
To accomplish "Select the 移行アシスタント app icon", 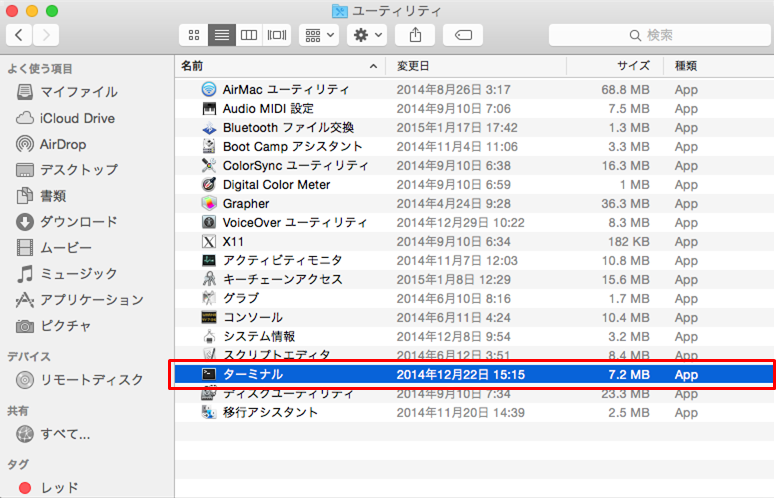I will 209,412.
